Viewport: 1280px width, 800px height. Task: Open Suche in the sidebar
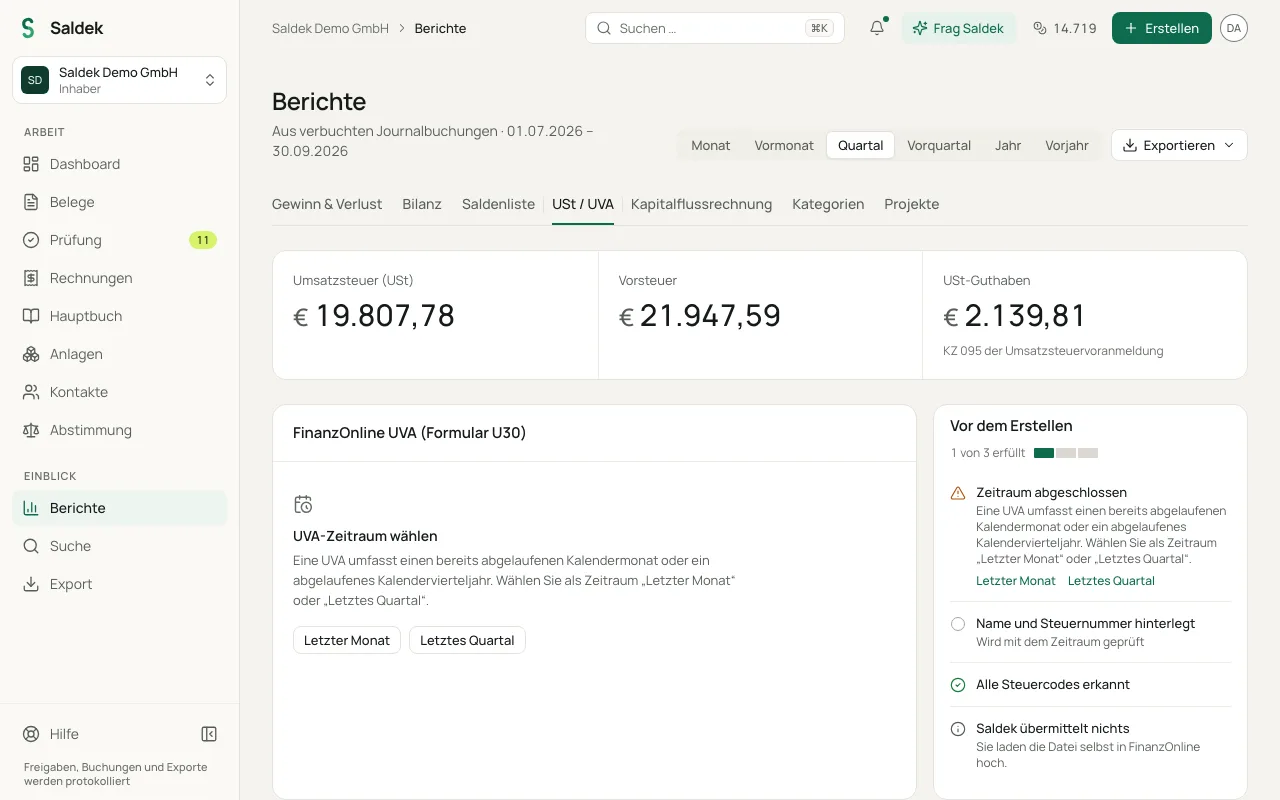coord(119,546)
